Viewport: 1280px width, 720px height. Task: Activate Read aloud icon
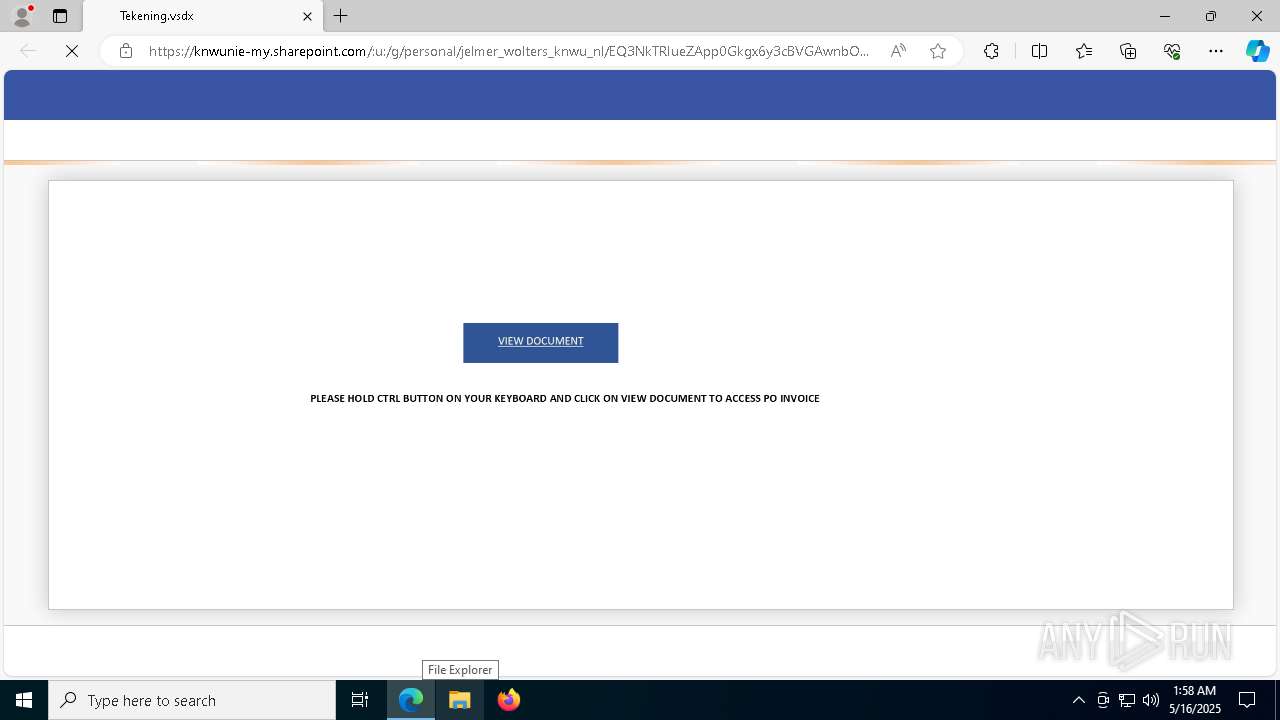tap(898, 51)
